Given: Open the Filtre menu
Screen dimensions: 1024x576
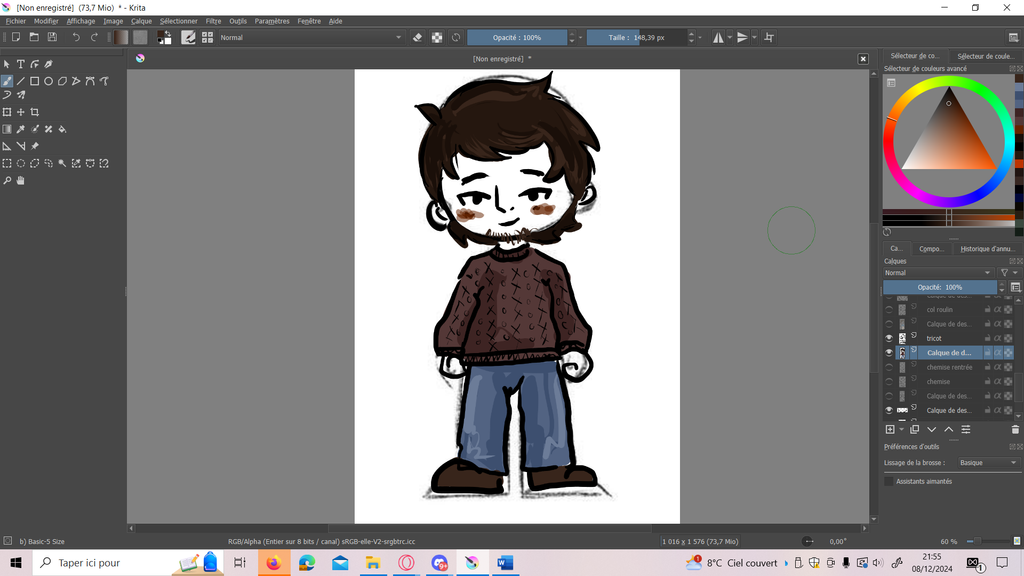Looking at the screenshot, I should pyautogui.click(x=213, y=21).
